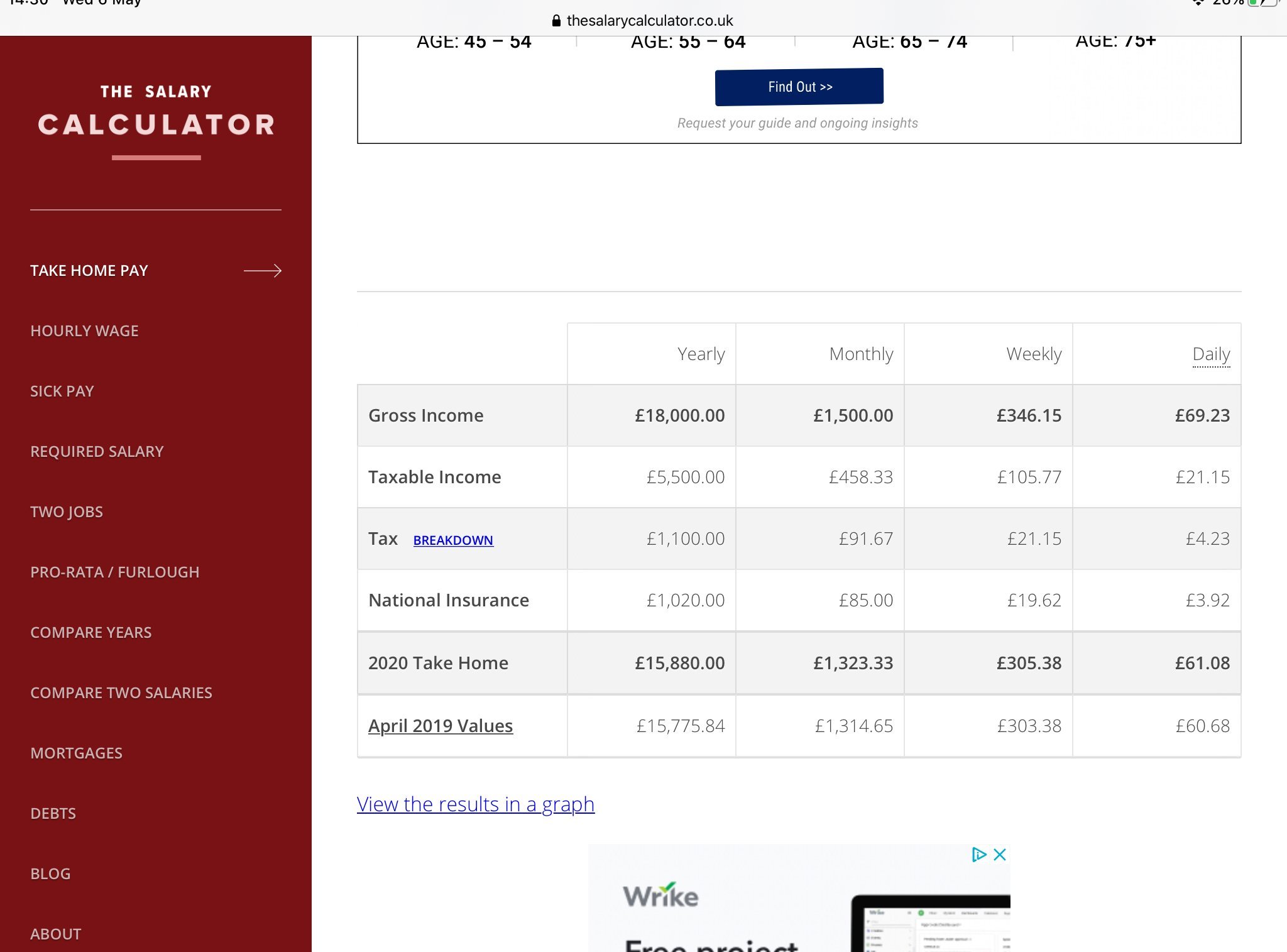Go to Mortgages section

(x=76, y=753)
